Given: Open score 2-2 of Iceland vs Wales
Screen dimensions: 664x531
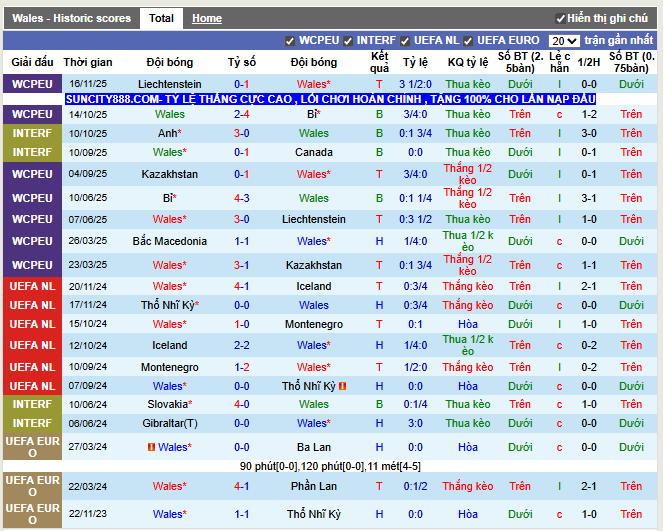Looking at the screenshot, I should pyautogui.click(x=241, y=346).
